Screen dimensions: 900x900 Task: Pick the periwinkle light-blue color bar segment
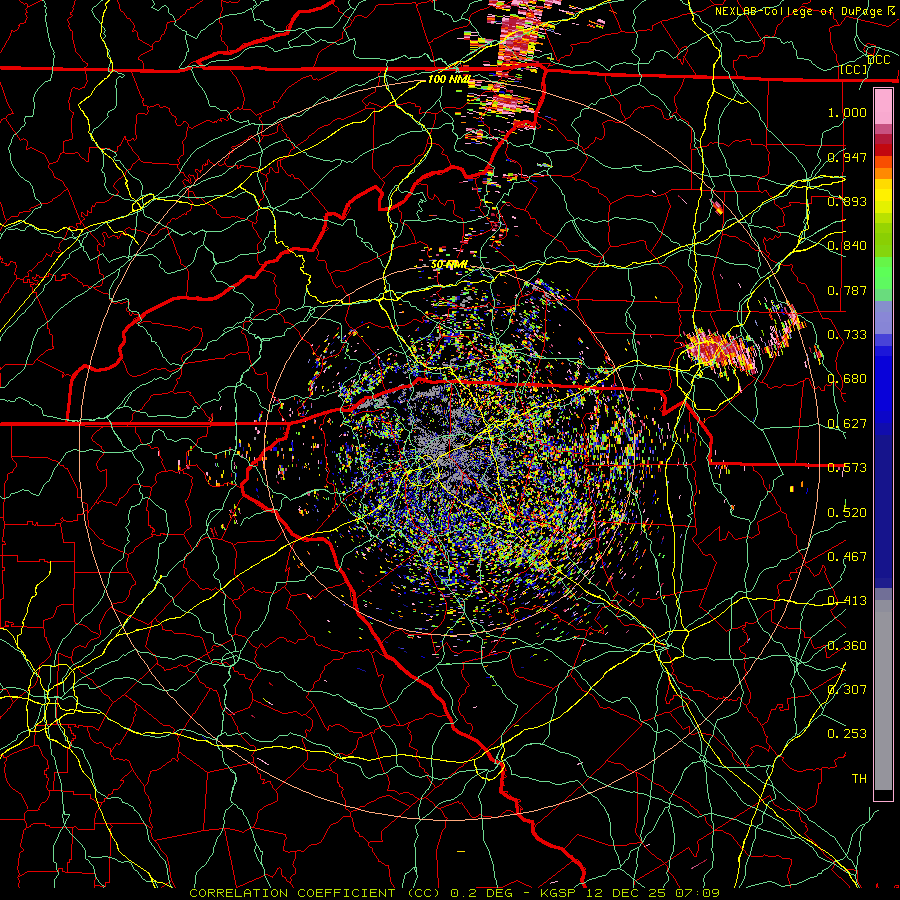click(883, 317)
